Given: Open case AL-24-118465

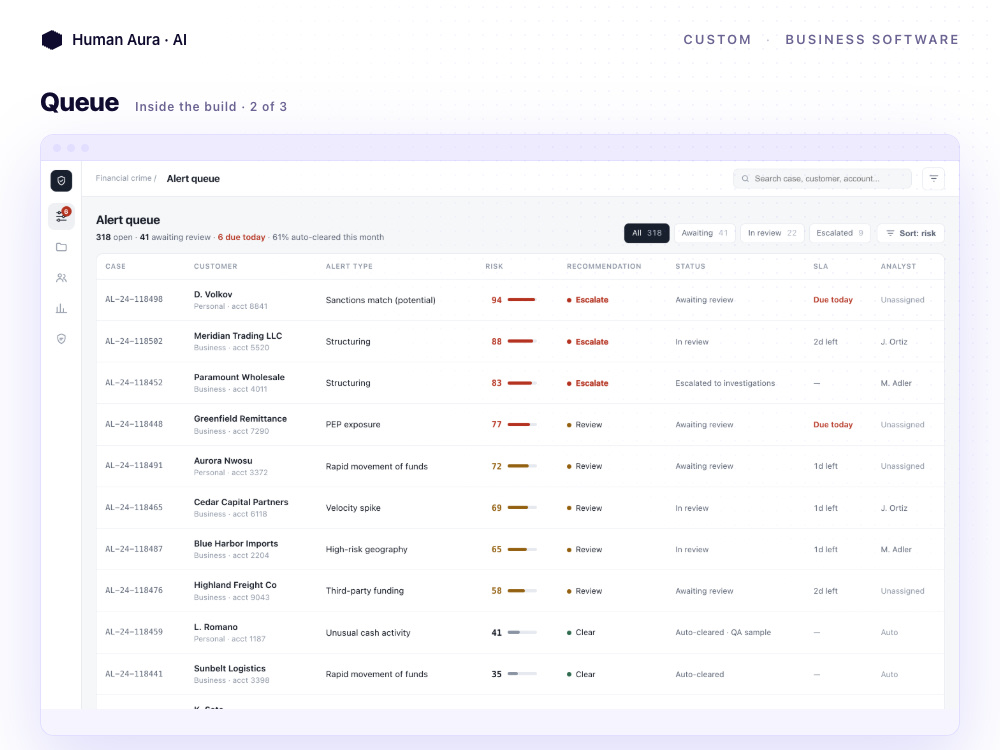Looking at the screenshot, I should pos(134,508).
